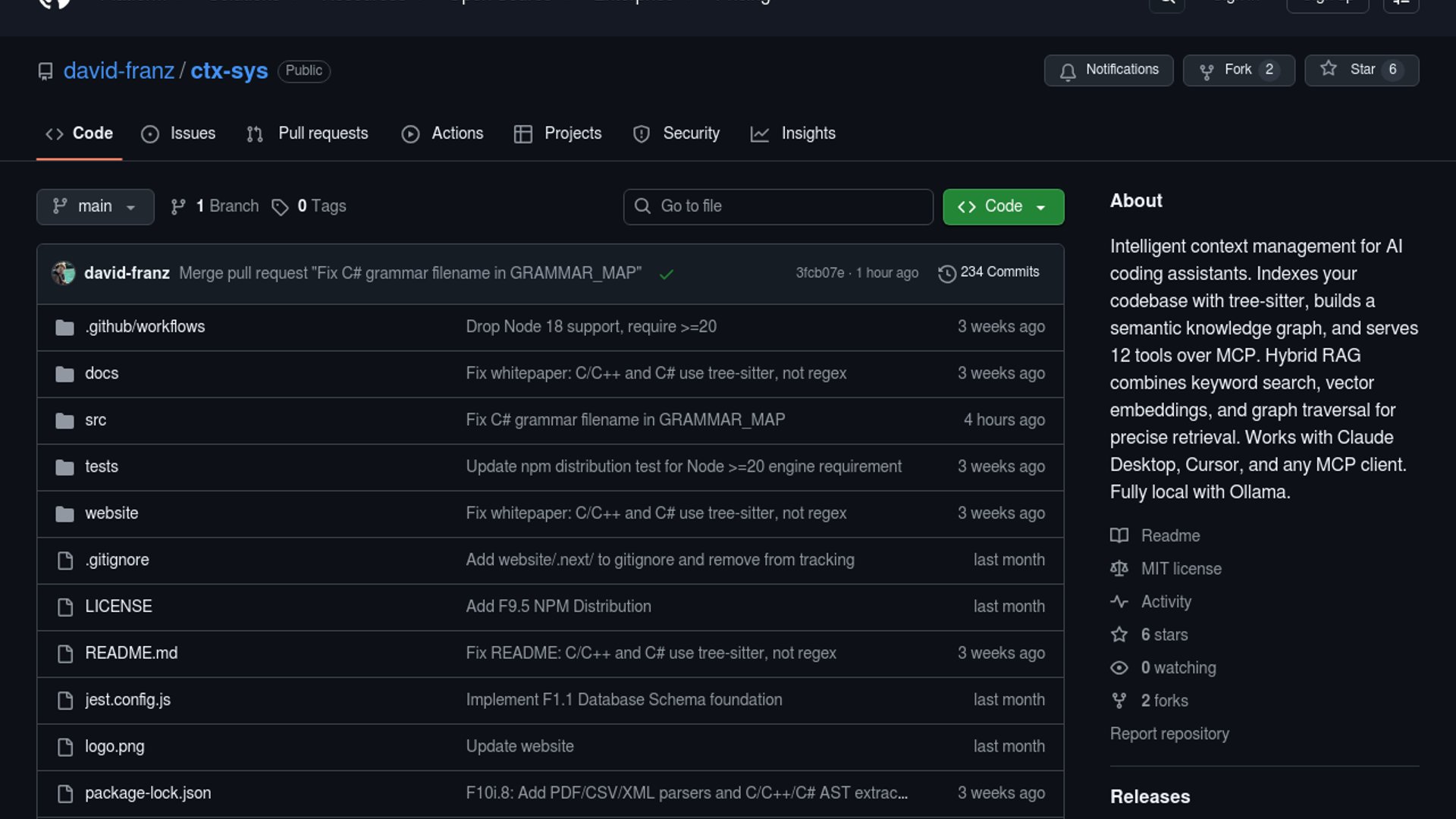Screen dimensions: 1456x819
Task: Click the green commit status checkmark
Action: [x=666, y=275]
